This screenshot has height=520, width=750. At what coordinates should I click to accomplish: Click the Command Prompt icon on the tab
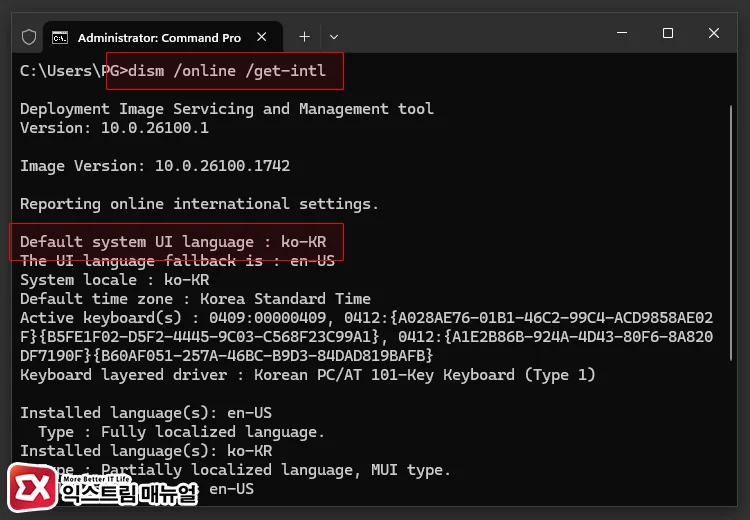click(60, 37)
